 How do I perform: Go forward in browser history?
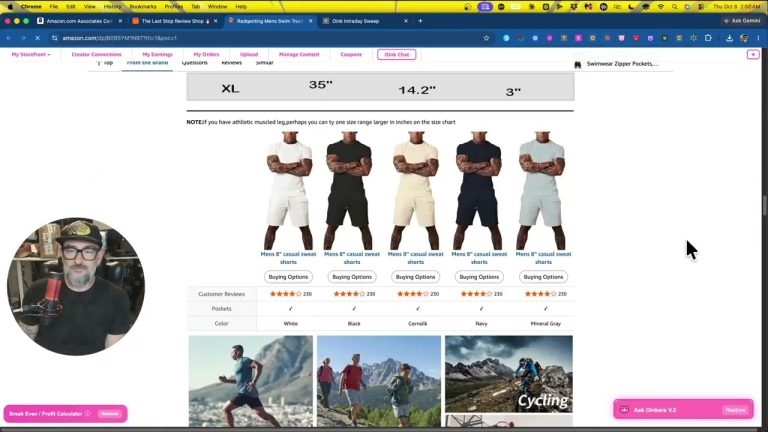pyautogui.click(x=23, y=38)
